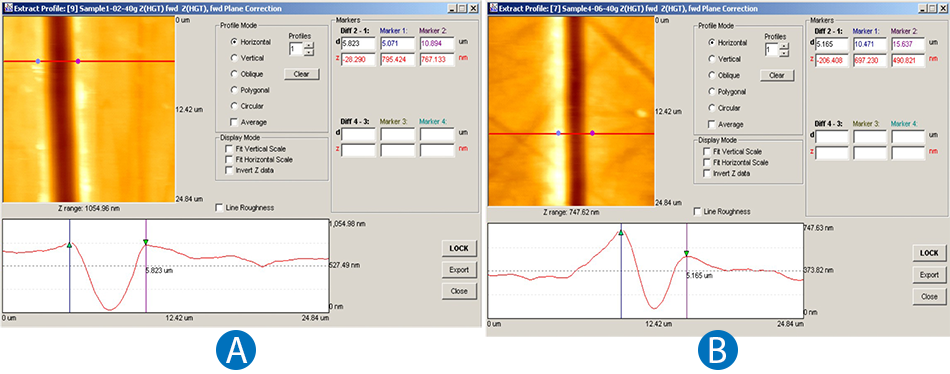Select Vertical profile mode in left window
The image size is (950, 374).
[235, 58]
